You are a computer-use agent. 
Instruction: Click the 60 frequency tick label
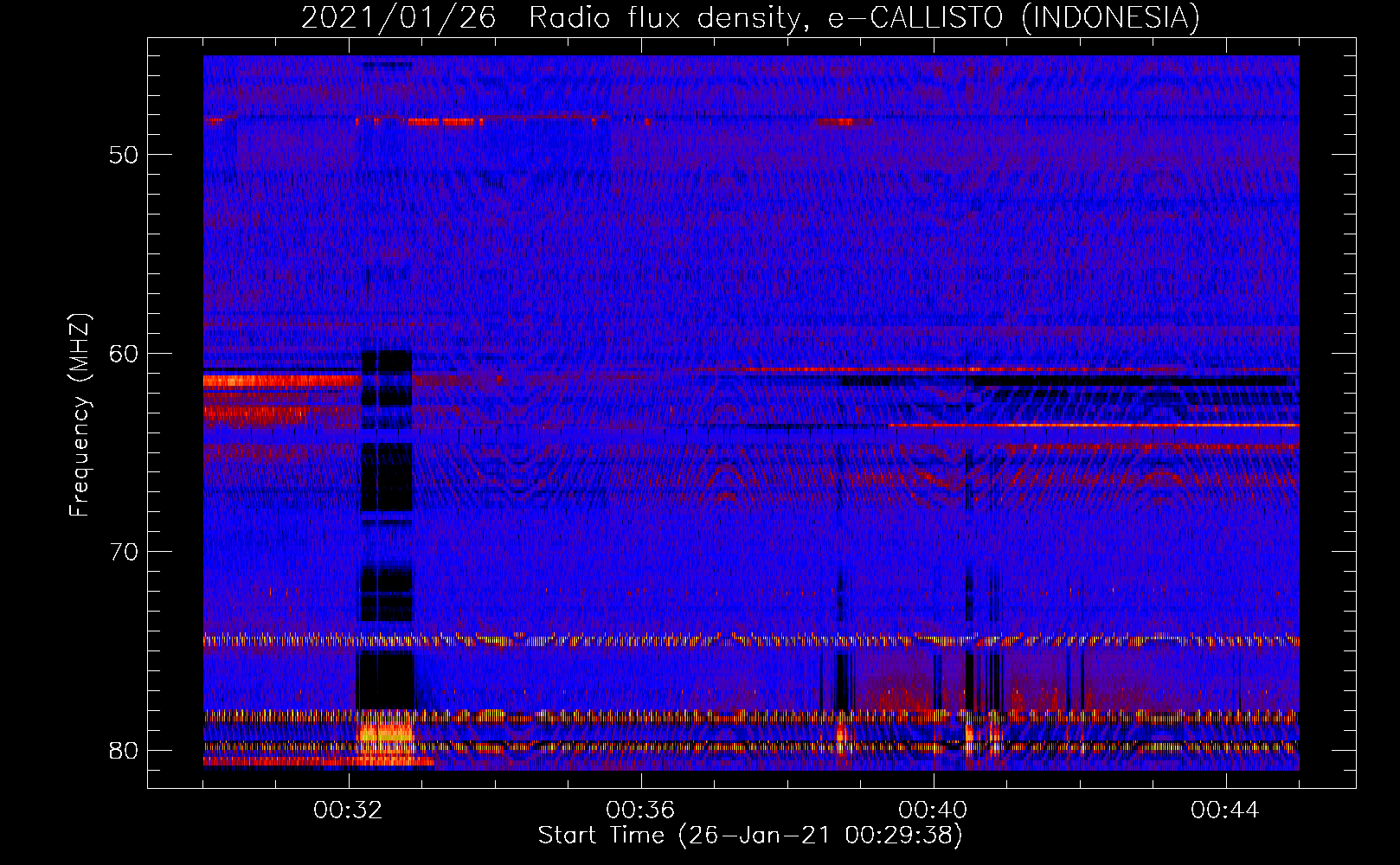(x=124, y=354)
